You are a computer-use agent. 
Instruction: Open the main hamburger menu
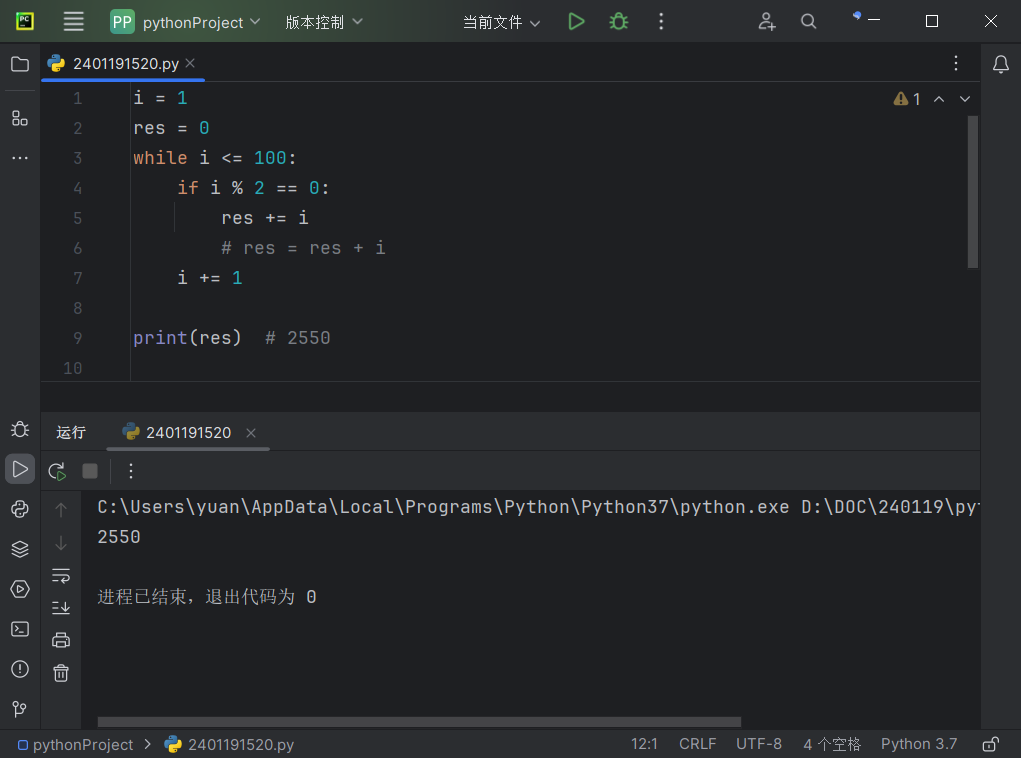click(74, 21)
